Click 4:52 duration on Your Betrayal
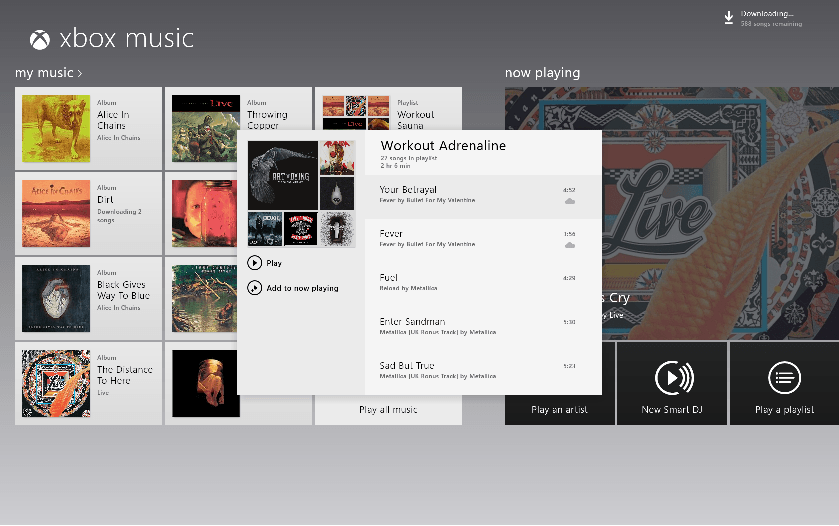This screenshot has width=839, height=526. pos(569,190)
